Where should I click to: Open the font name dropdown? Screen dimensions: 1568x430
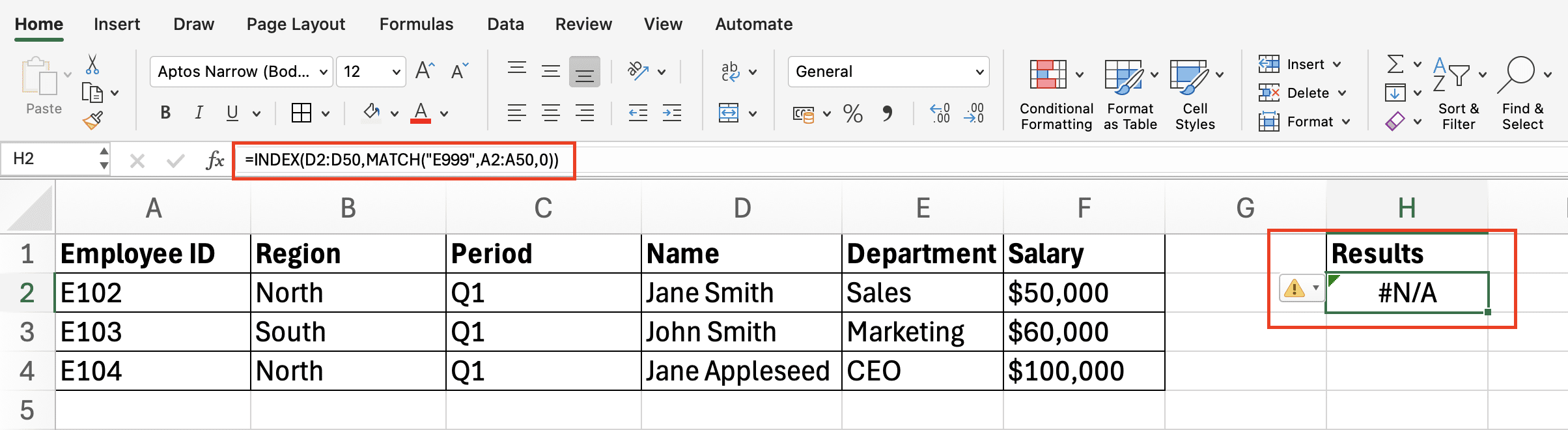coord(323,72)
